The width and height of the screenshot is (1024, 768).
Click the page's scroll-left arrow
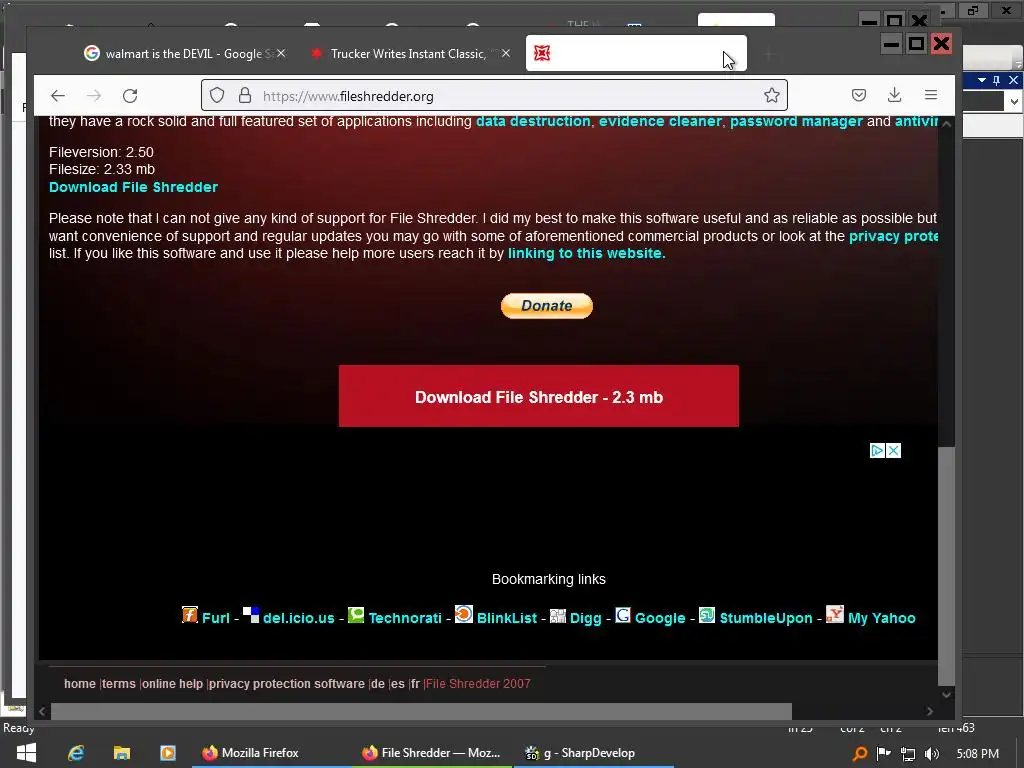(x=42, y=711)
